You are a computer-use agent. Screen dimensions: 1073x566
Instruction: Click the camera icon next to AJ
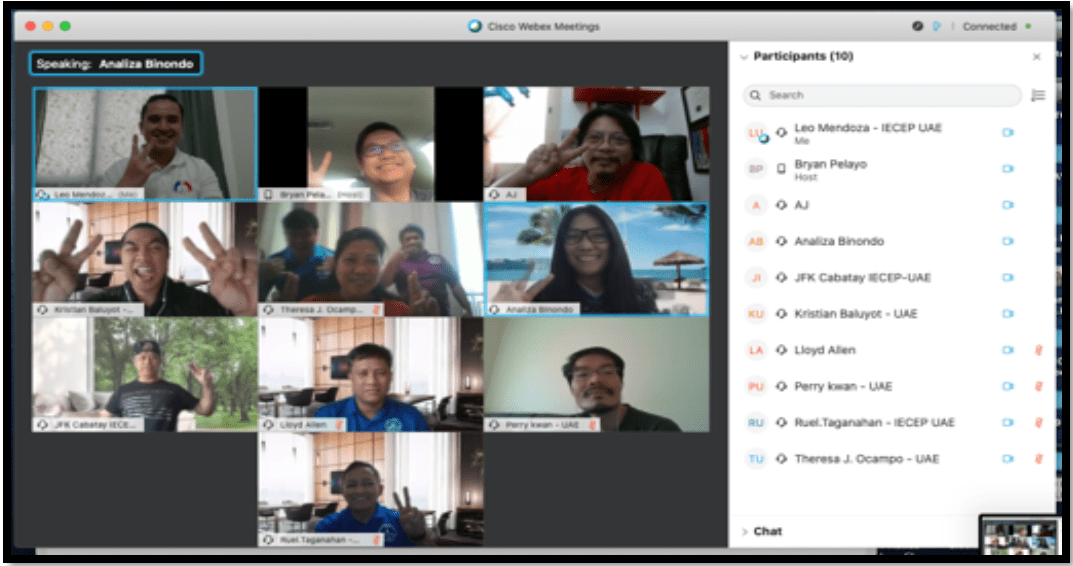[x=1007, y=205]
